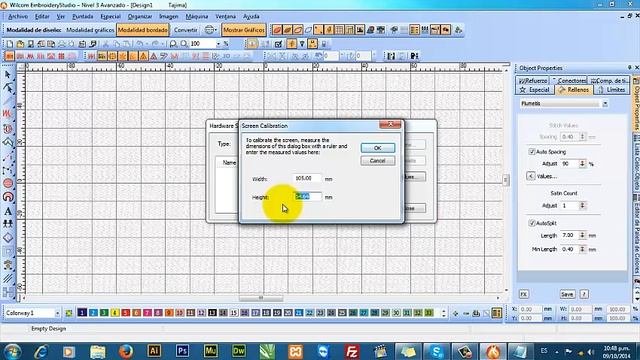
Task: Open FileZilla from the taskbar
Action: (x=351, y=351)
